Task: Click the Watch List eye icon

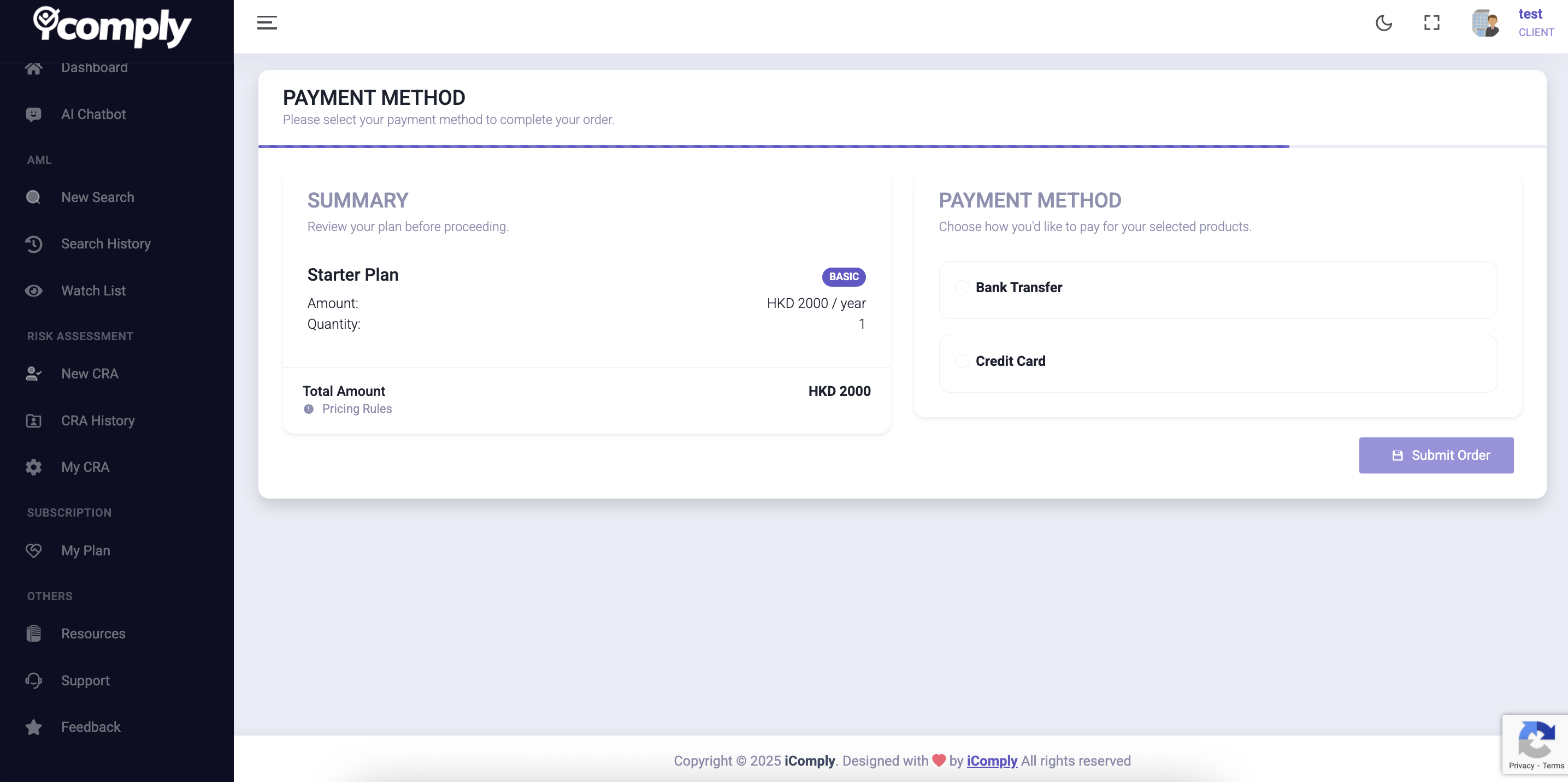Action: 33,291
